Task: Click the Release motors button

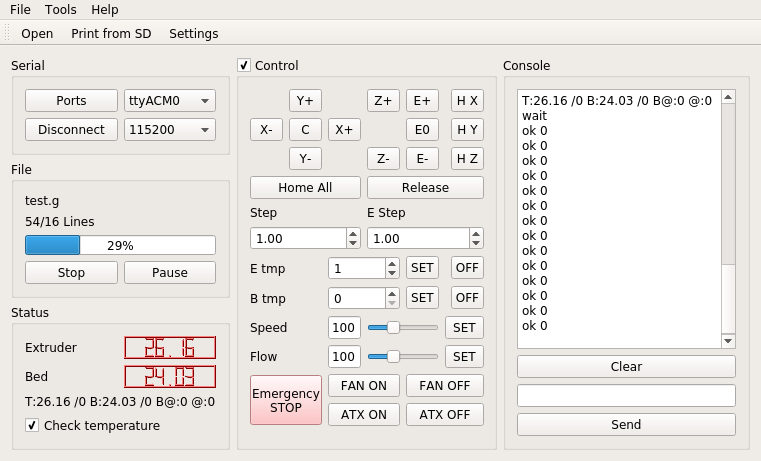Action: (425, 187)
